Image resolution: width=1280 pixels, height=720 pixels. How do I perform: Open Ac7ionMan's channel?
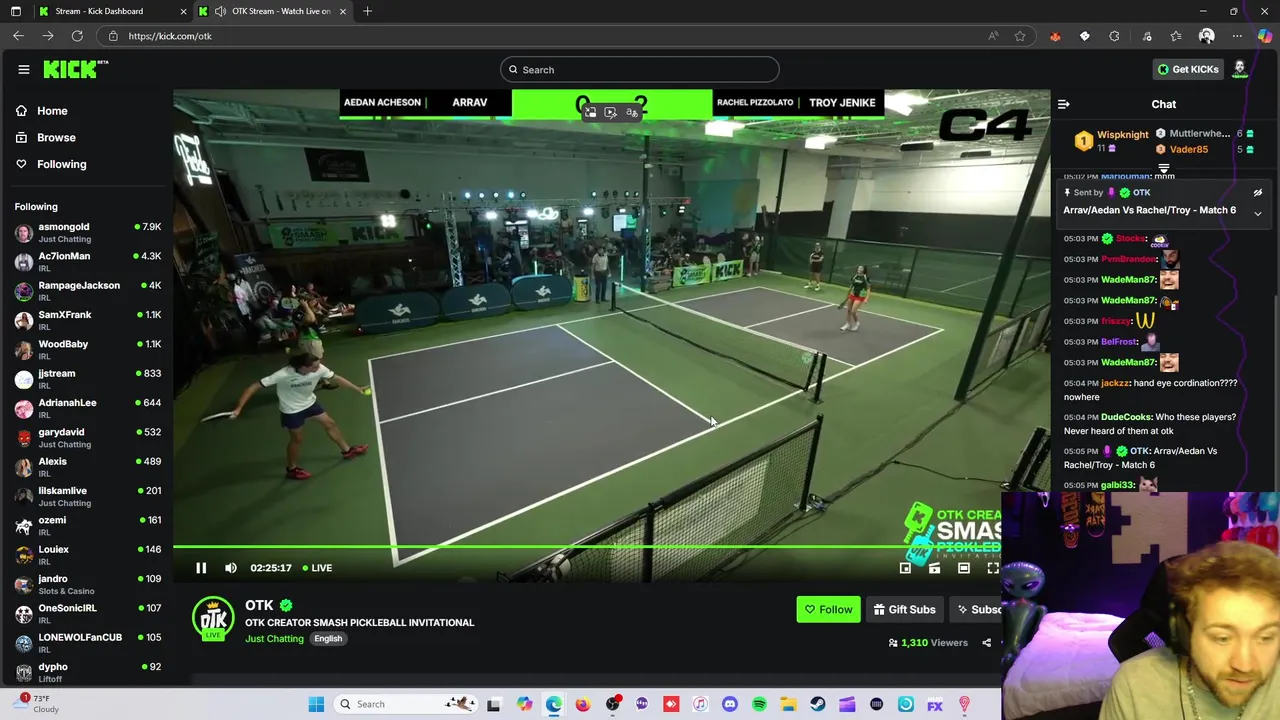(88, 262)
